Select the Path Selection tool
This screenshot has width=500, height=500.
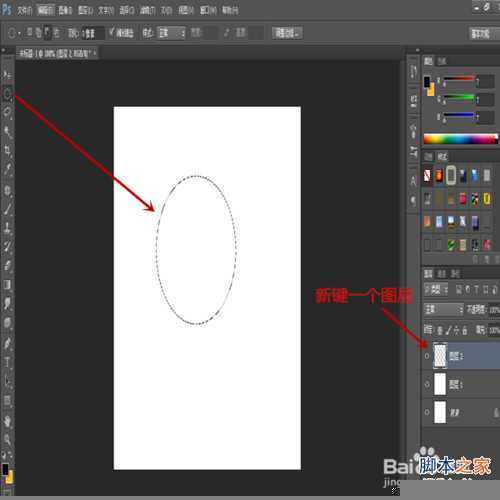click(x=7, y=381)
